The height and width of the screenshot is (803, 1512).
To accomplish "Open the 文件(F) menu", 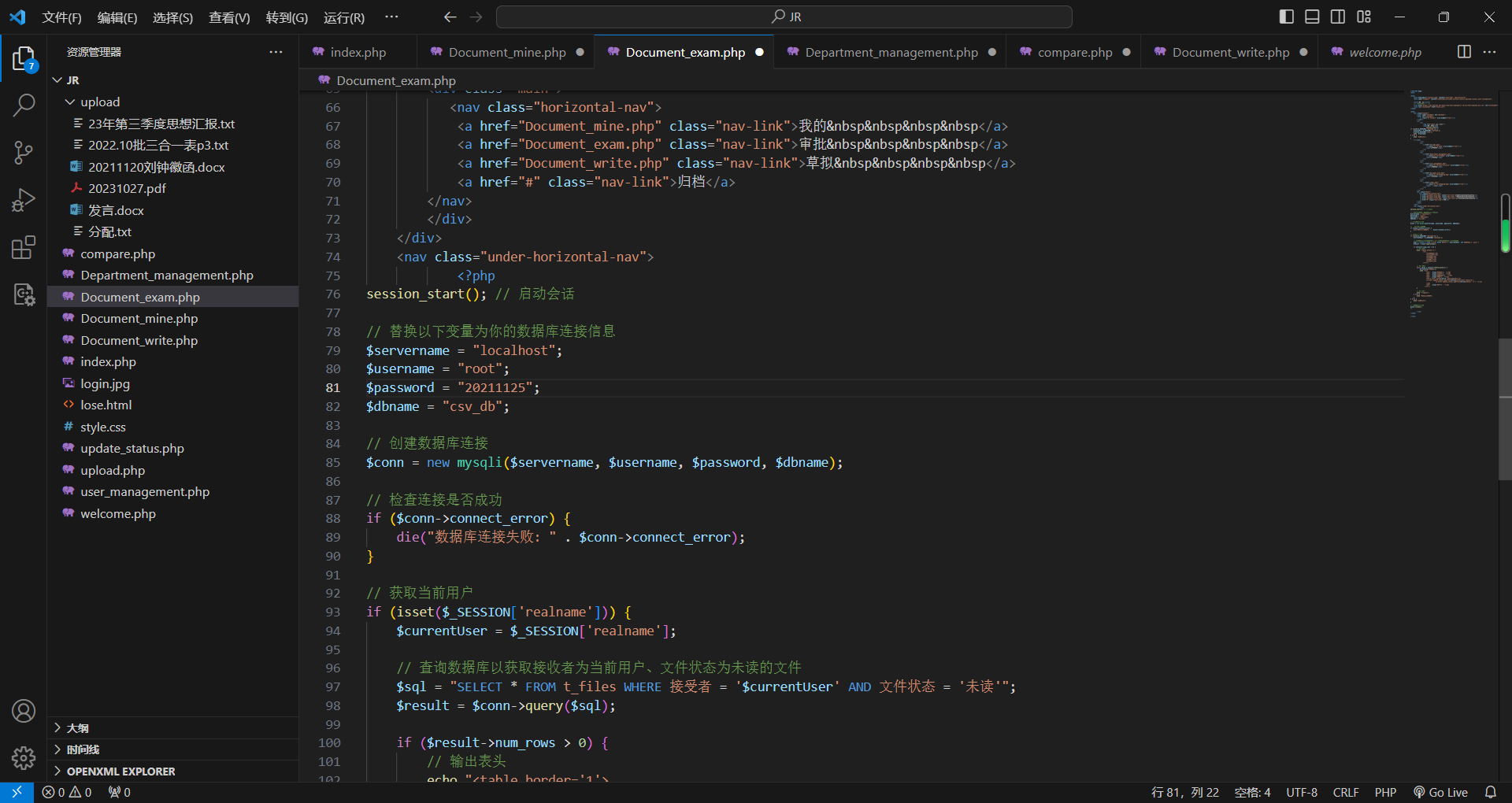I will (x=61, y=17).
